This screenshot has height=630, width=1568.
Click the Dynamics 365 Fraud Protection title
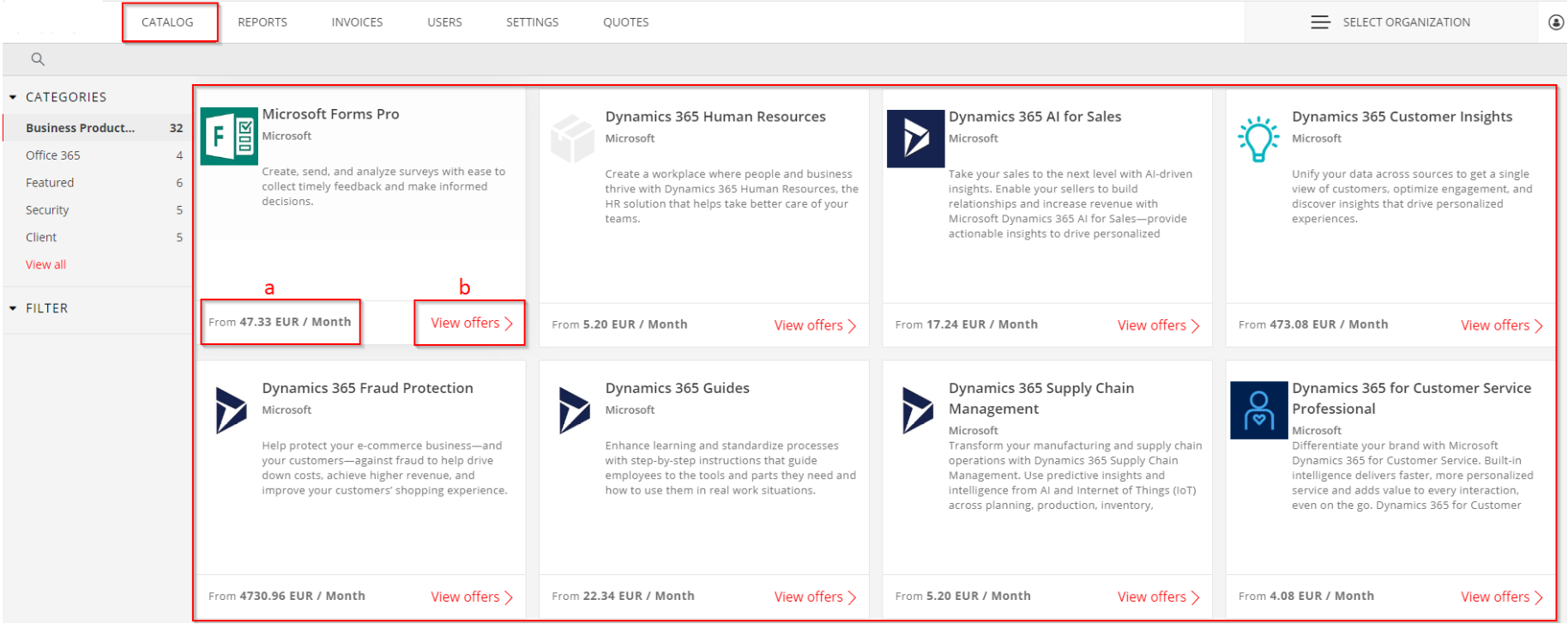pos(367,388)
